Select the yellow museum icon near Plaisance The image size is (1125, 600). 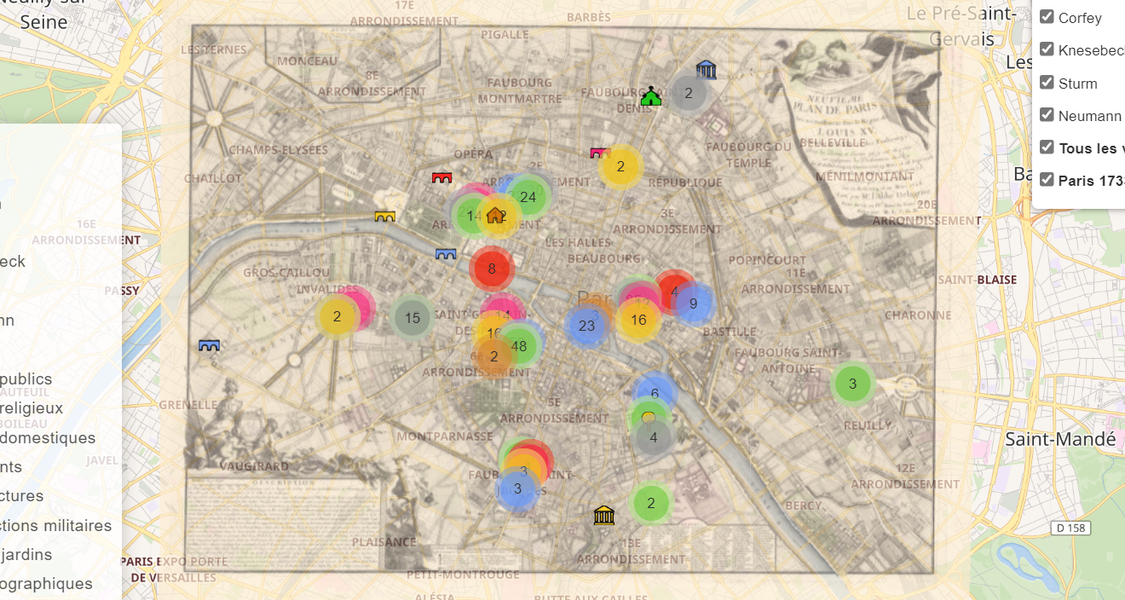[x=604, y=515]
